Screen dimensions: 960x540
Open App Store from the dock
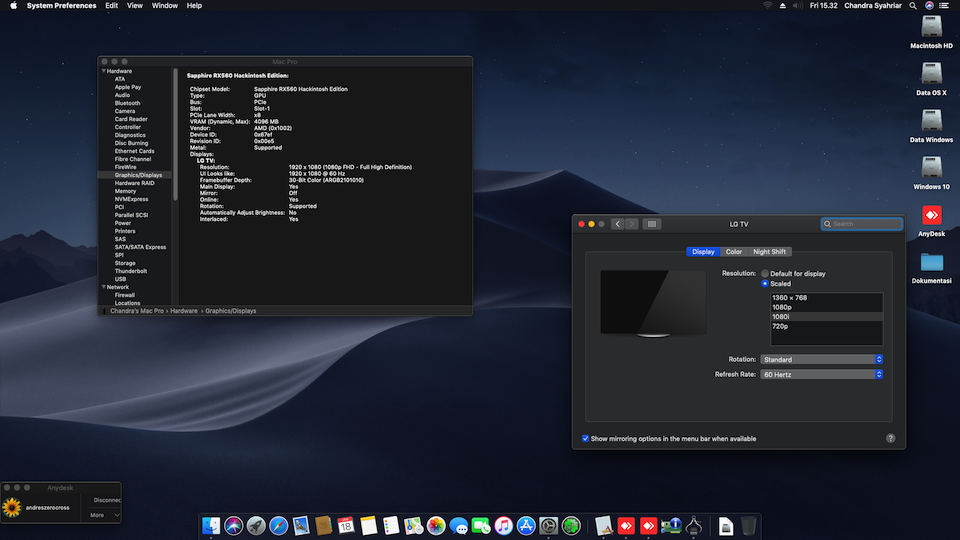526,526
